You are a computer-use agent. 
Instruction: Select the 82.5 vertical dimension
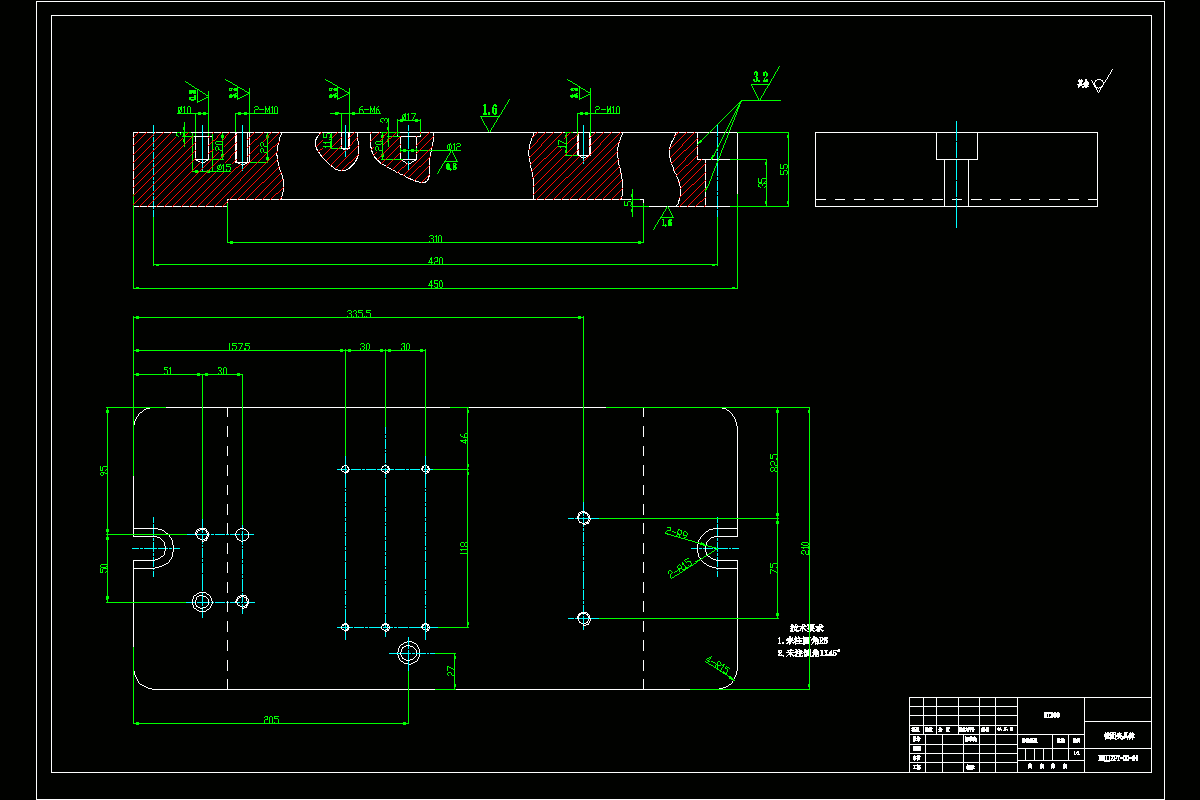coord(774,462)
